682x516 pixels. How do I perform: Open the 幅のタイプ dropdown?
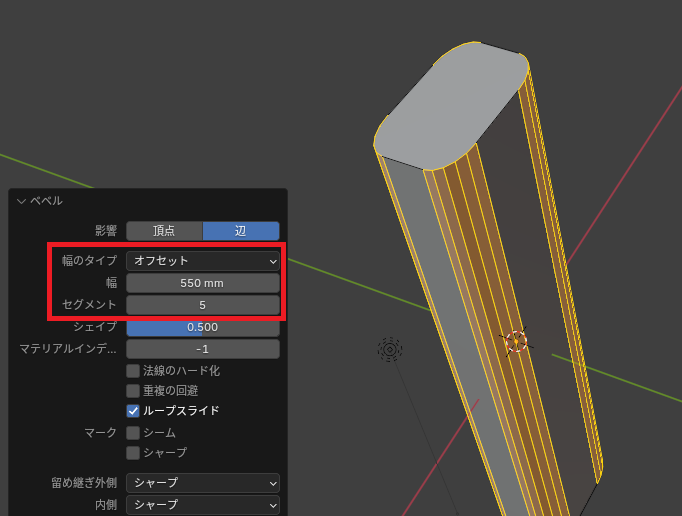(203, 261)
